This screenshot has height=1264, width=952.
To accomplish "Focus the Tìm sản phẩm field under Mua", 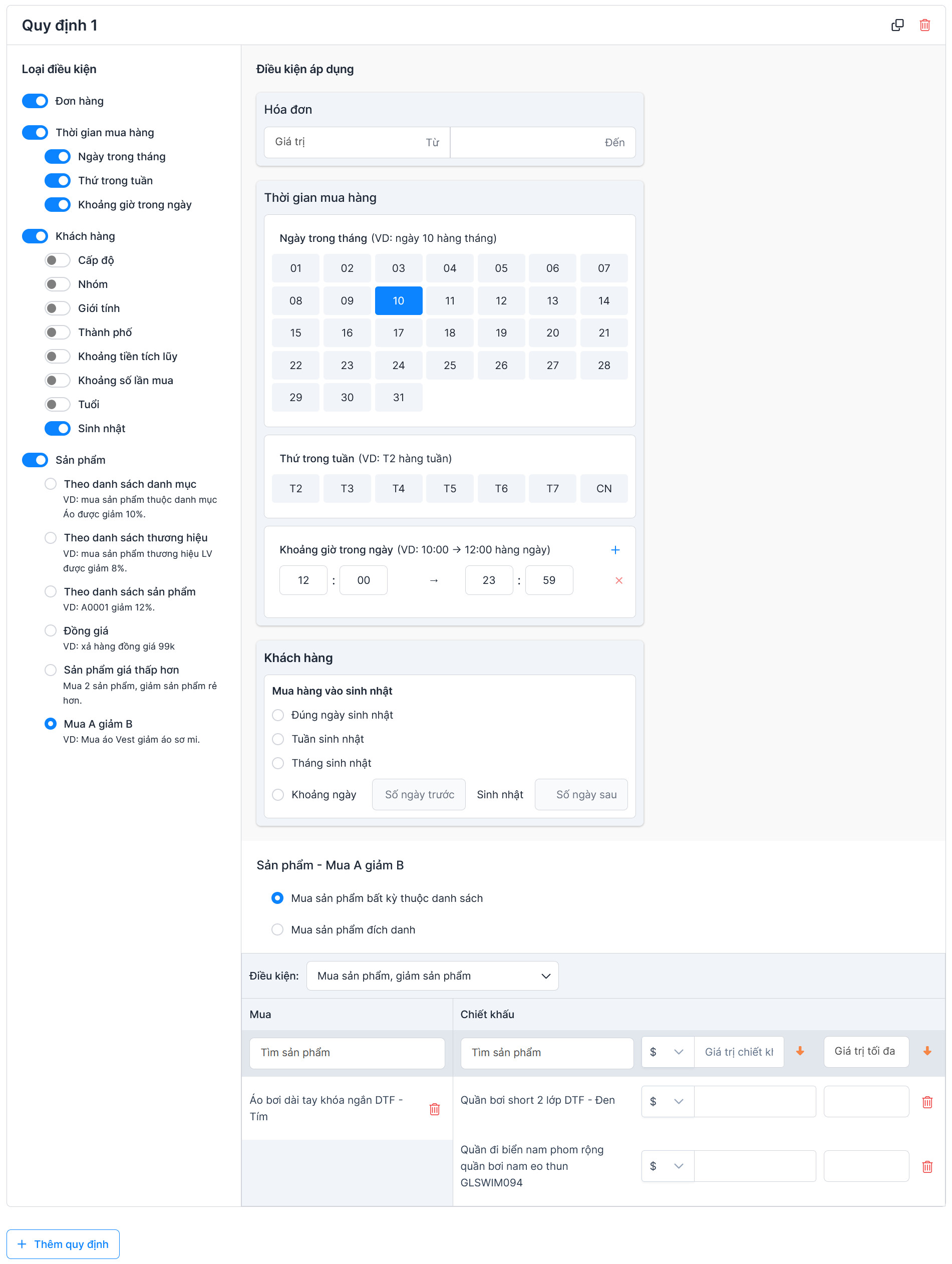I will pos(347,1053).
